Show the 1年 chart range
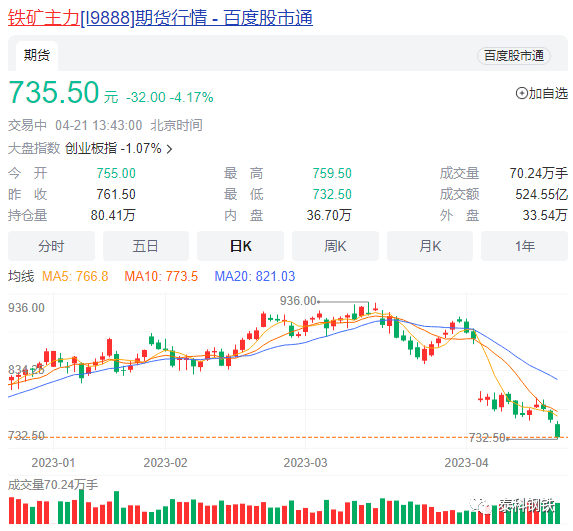The height and width of the screenshot is (531, 573). pyautogui.click(x=524, y=246)
